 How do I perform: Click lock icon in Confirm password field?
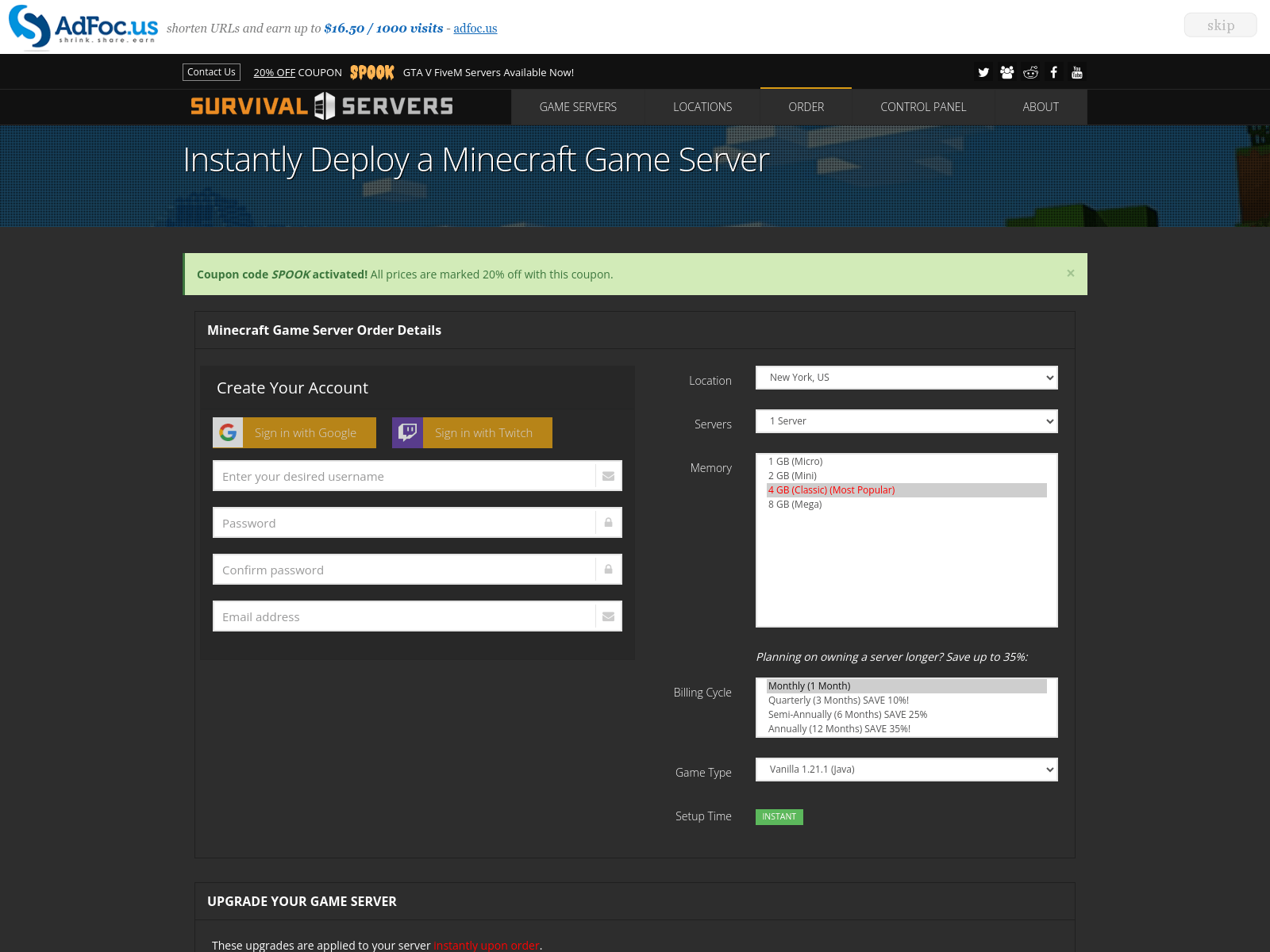point(609,570)
